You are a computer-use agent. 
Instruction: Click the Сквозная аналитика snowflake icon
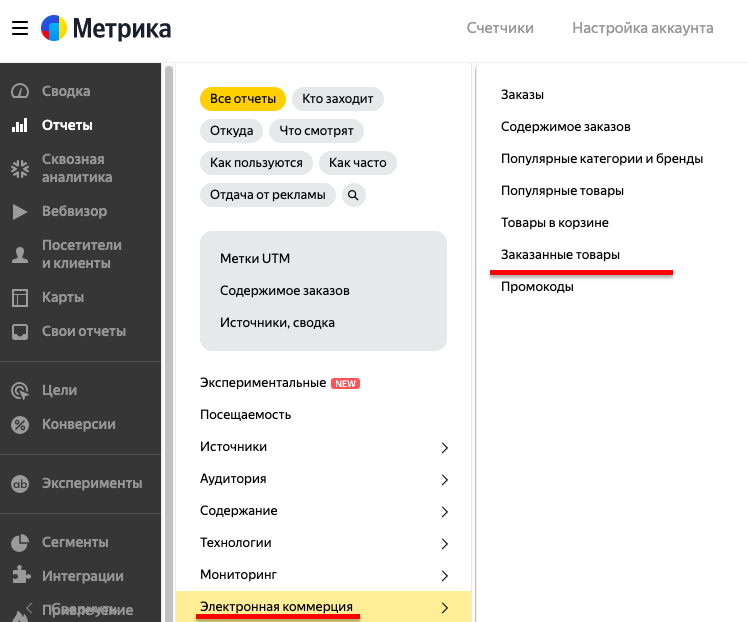tap(20, 168)
